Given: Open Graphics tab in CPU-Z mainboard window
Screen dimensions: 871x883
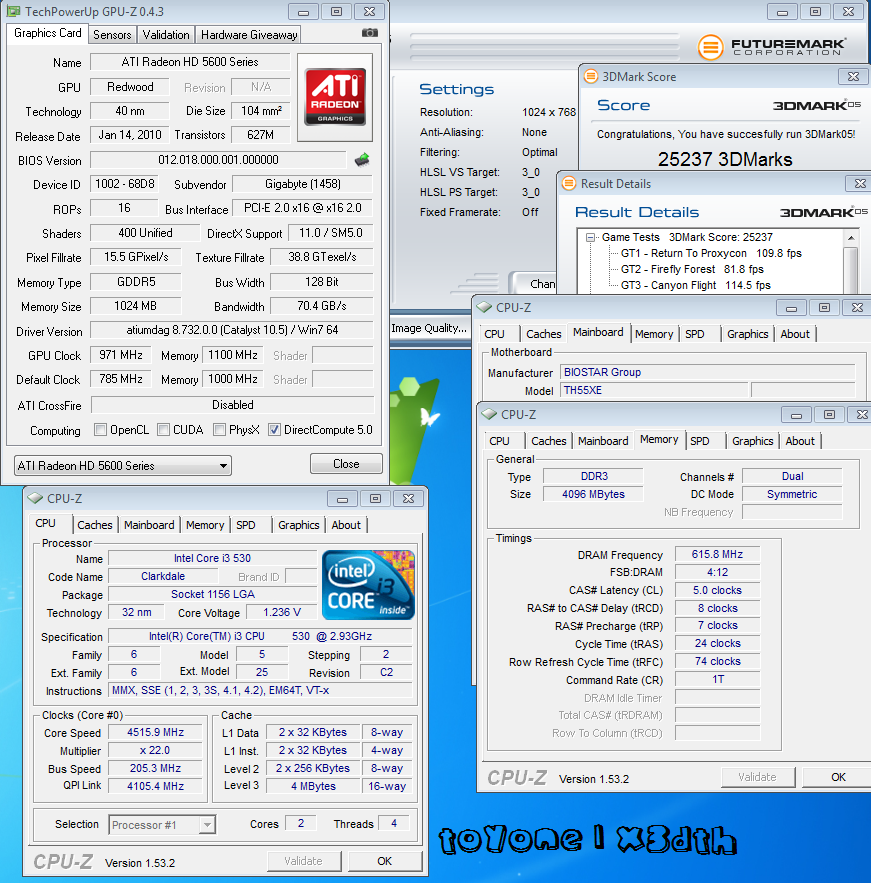Looking at the screenshot, I should 747,334.
